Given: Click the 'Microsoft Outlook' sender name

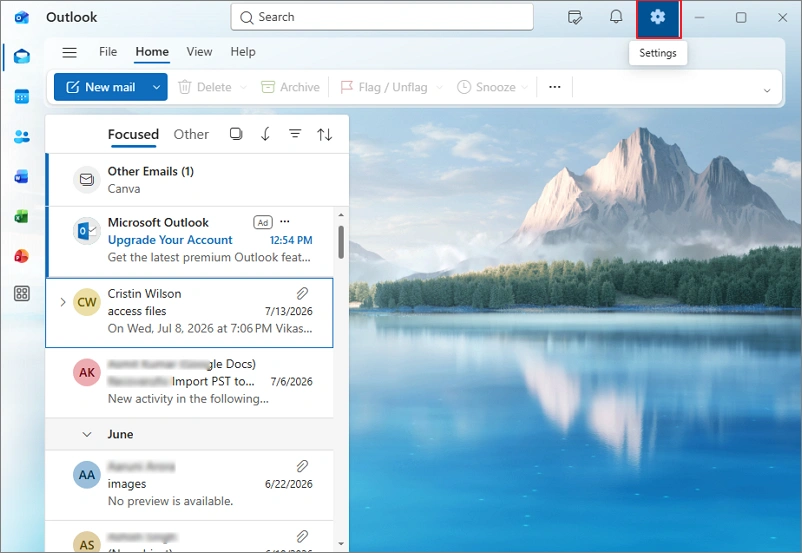Looking at the screenshot, I should click(158, 223).
